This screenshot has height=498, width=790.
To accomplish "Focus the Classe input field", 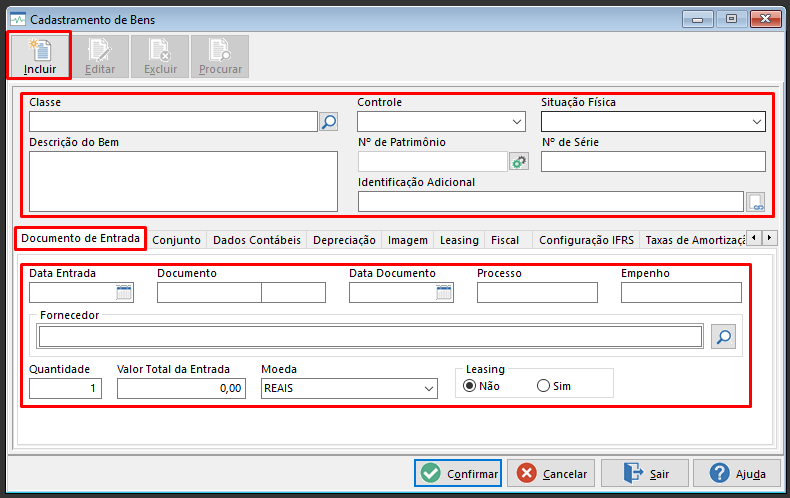I will (x=173, y=121).
